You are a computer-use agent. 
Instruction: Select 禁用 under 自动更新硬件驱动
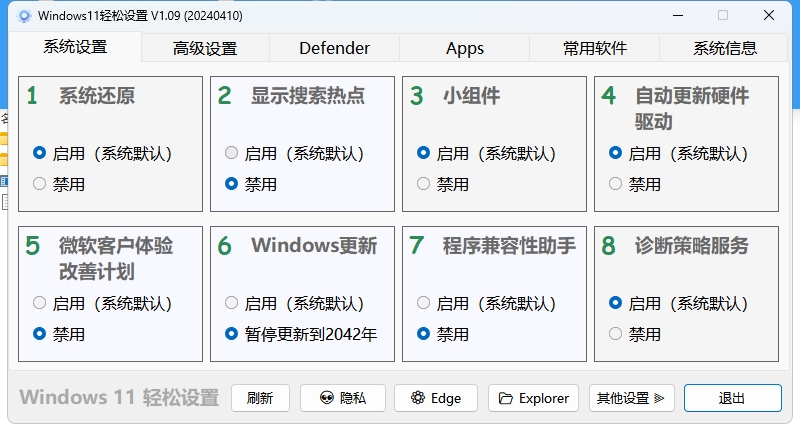pyautogui.click(x=635, y=184)
